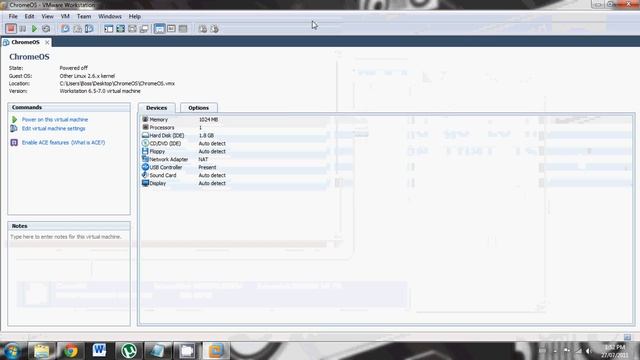Click the green Power On toolbar icon
The height and width of the screenshot is (360, 640).
click(34, 29)
